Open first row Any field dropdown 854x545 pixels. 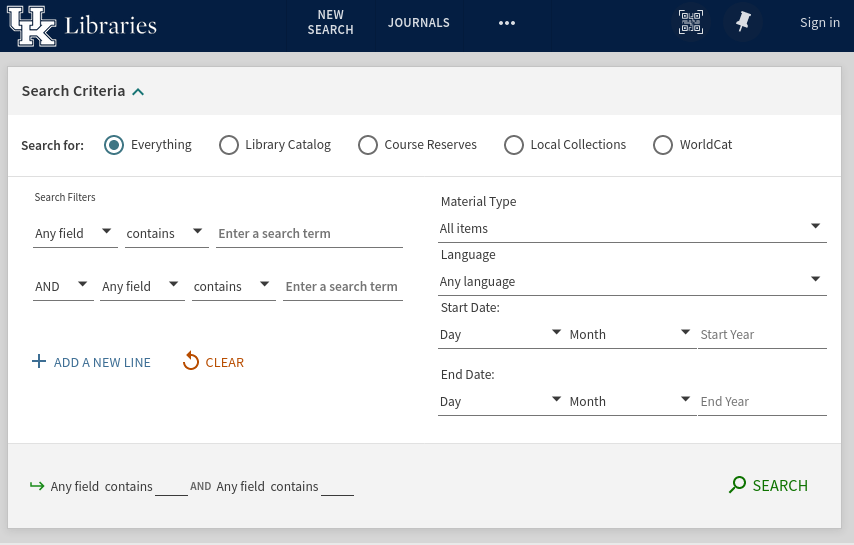click(75, 234)
